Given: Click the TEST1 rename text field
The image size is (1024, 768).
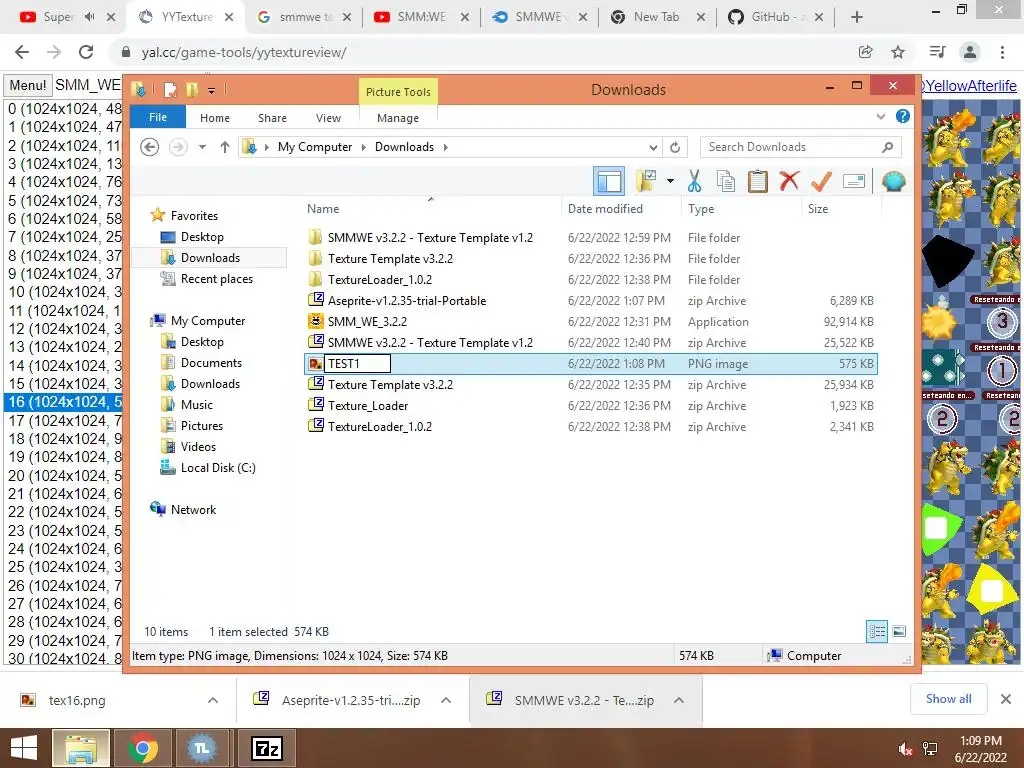Looking at the screenshot, I should [357, 364].
